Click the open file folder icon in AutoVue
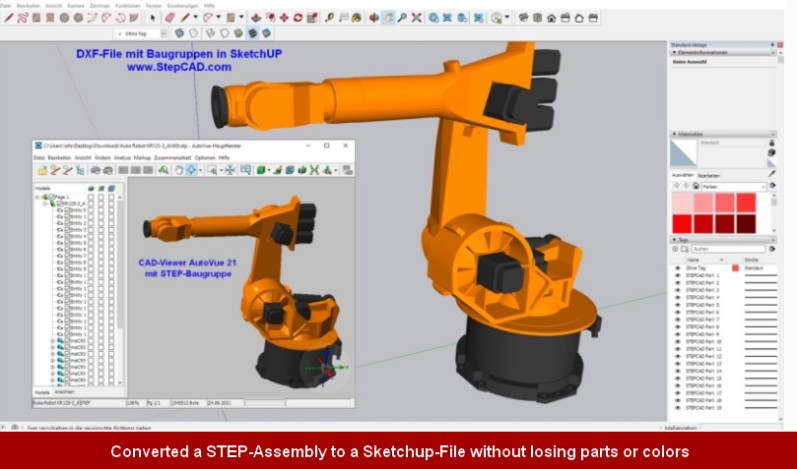The width and height of the screenshot is (797, 469). (41, 171)
